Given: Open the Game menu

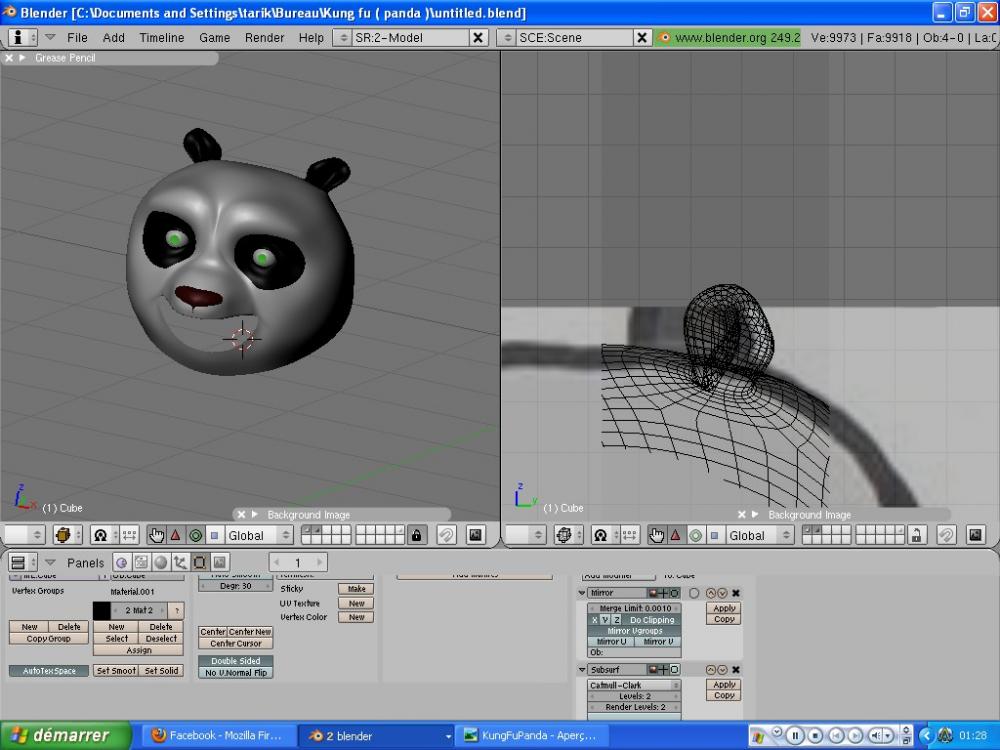Looking at the screenshot, I should (x=214, y=38).
